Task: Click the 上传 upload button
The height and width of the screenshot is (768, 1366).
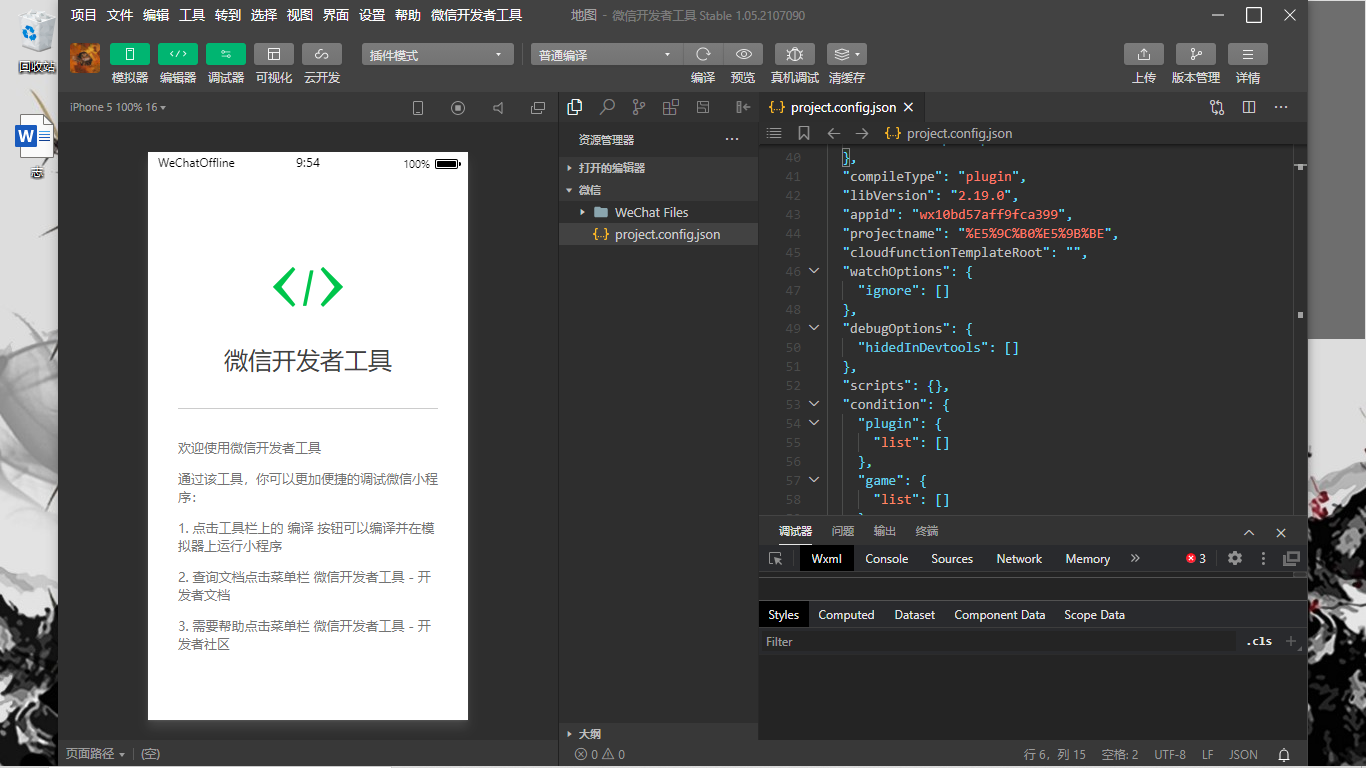Action: pyautogui.click(x=1144, y=54)
